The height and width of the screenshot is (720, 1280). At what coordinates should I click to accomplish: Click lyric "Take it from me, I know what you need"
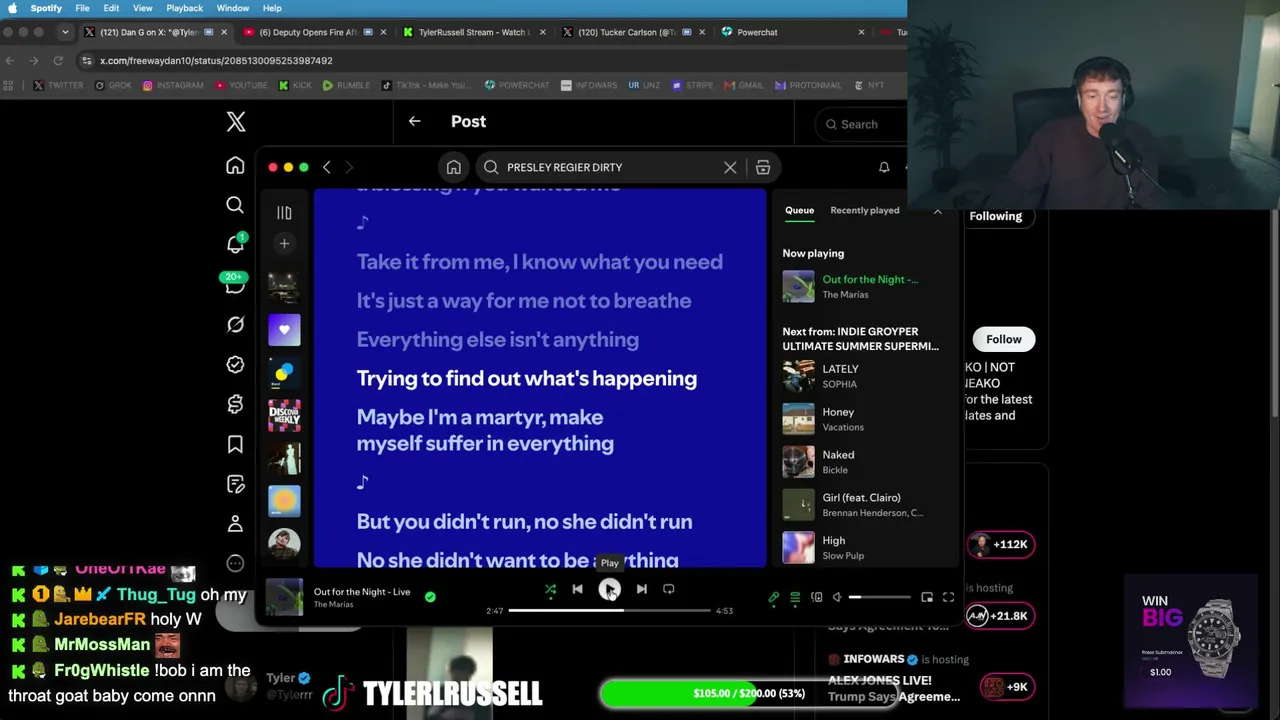point(540,262)
